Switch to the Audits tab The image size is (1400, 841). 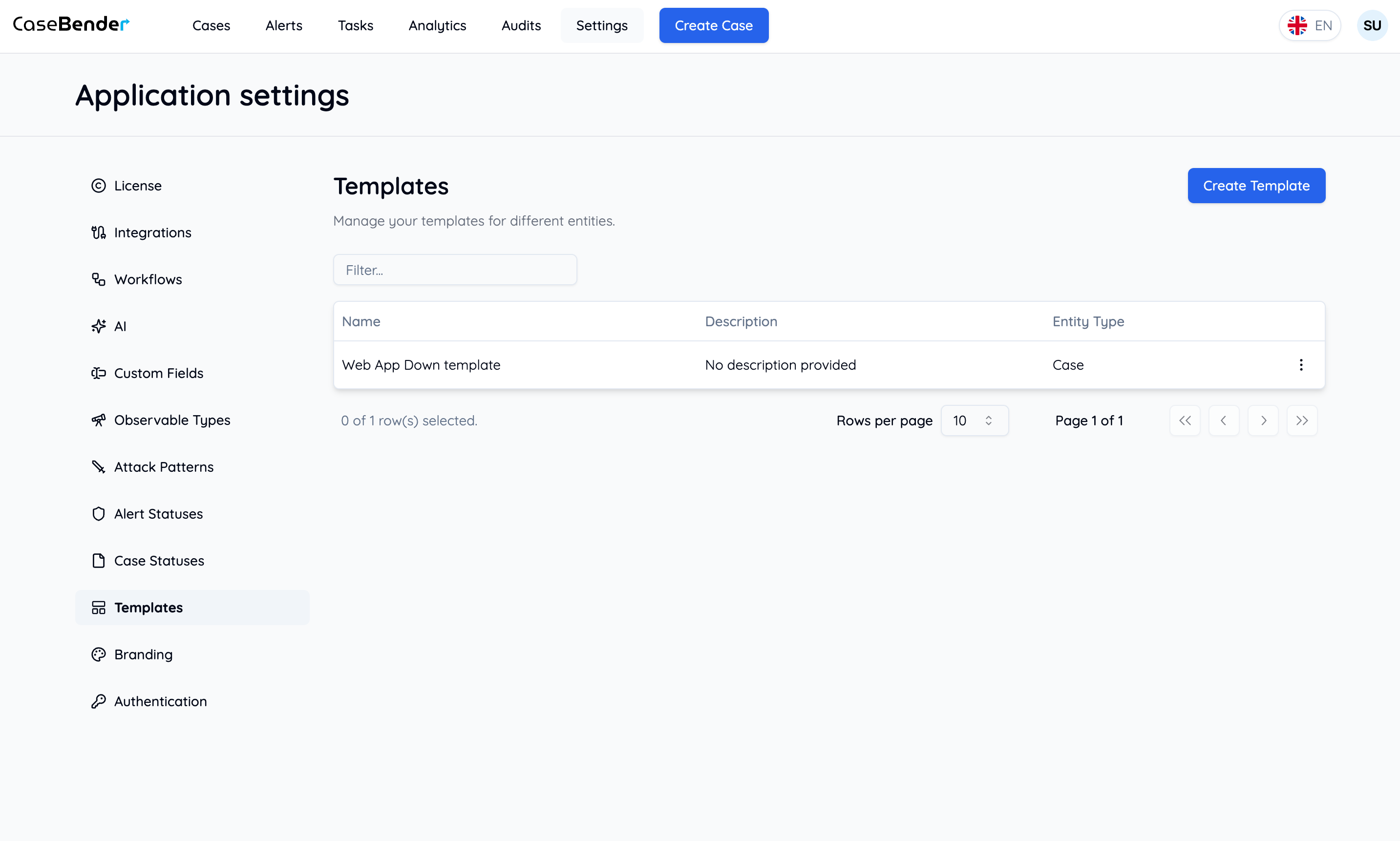(521, 25)
